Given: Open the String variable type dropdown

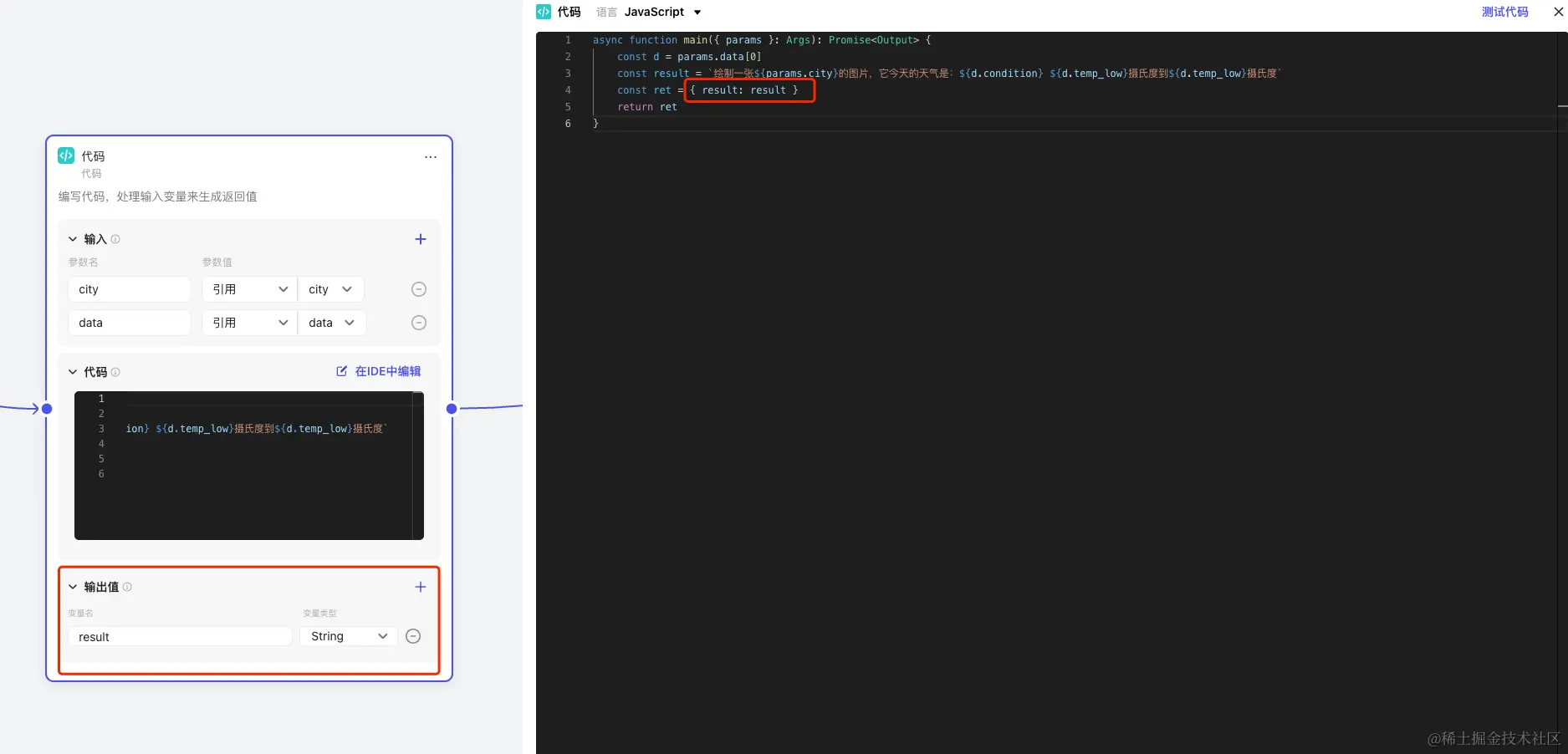Looking at the screenshot, I should pos(349,636).
